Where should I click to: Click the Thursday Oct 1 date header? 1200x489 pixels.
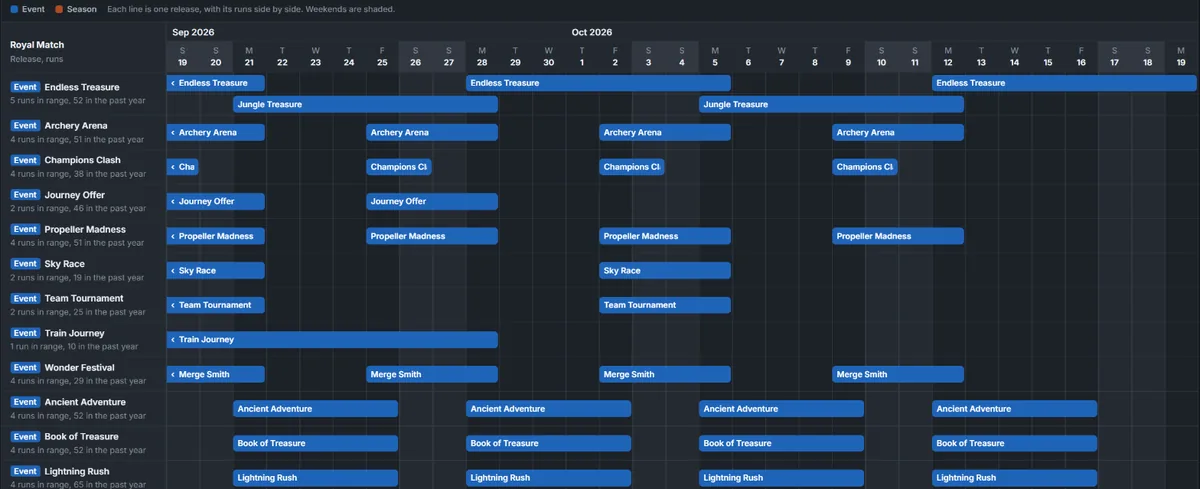pos(582,56)
